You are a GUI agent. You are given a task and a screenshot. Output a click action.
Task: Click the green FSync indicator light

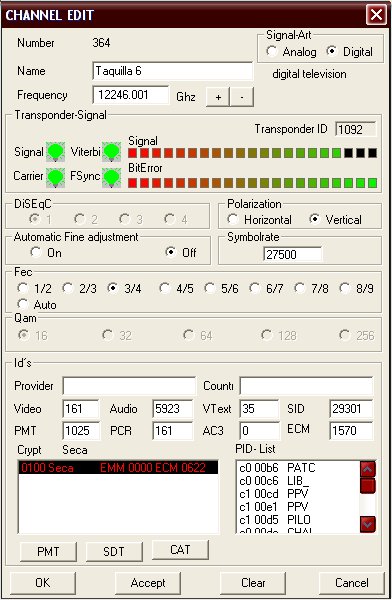111,178
